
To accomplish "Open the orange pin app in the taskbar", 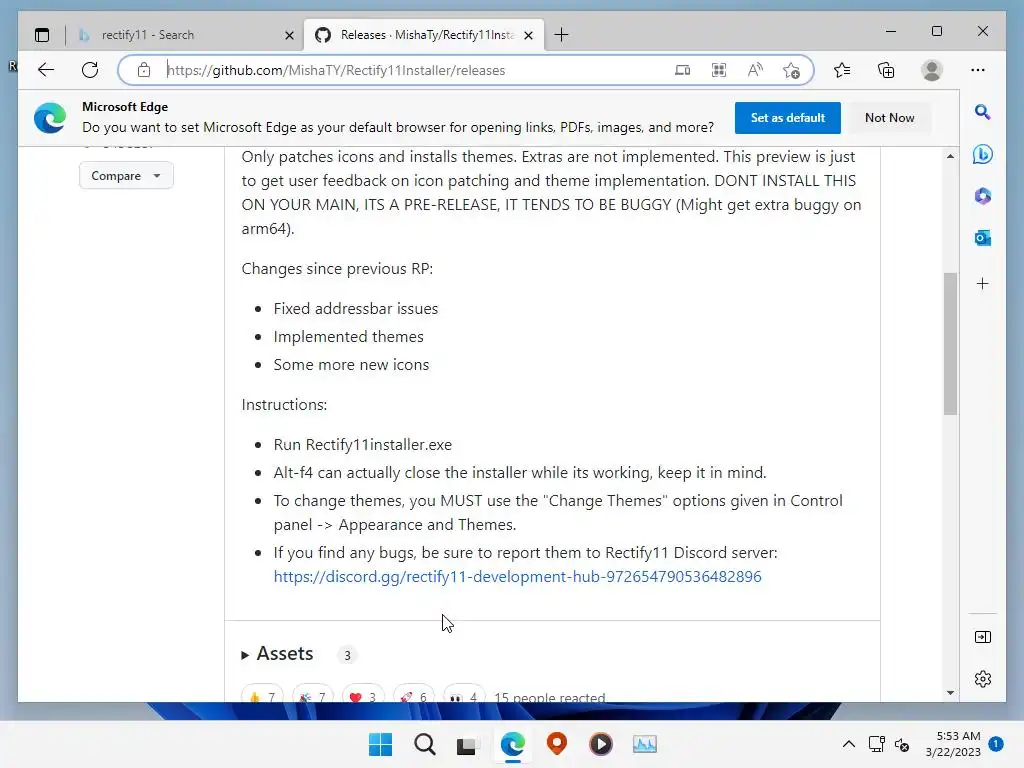I will pyautogui.click(x=556, y=743).
